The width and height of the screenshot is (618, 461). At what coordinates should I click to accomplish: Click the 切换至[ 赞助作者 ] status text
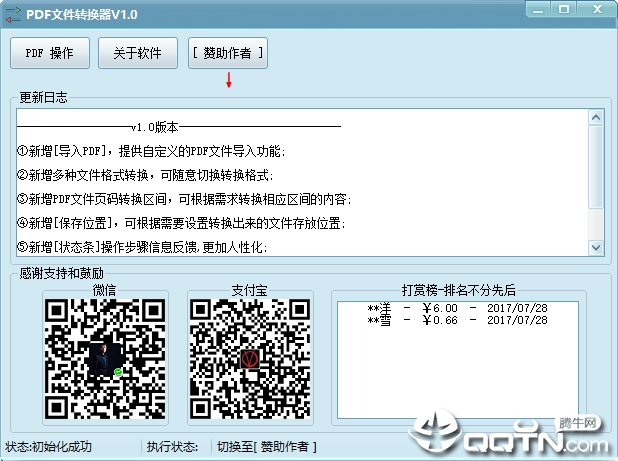click(x=267, y=447)
